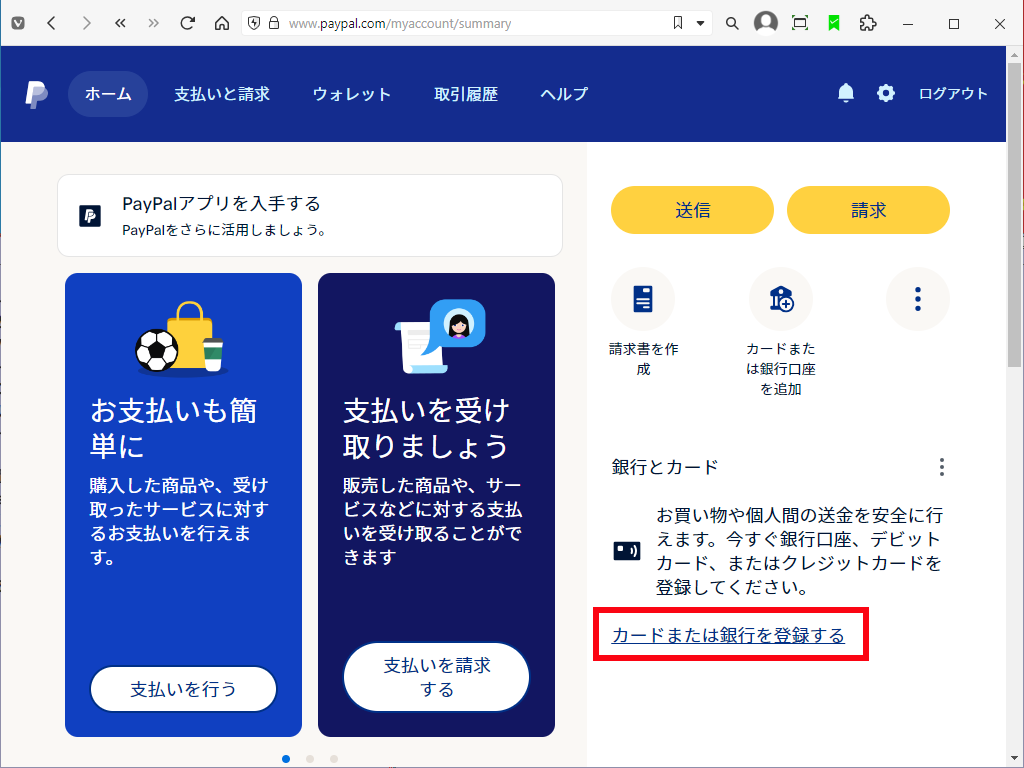1024x768 pixels.
Task: Click the 請求書を作成 invoice icon
Action: pos(643,299)
